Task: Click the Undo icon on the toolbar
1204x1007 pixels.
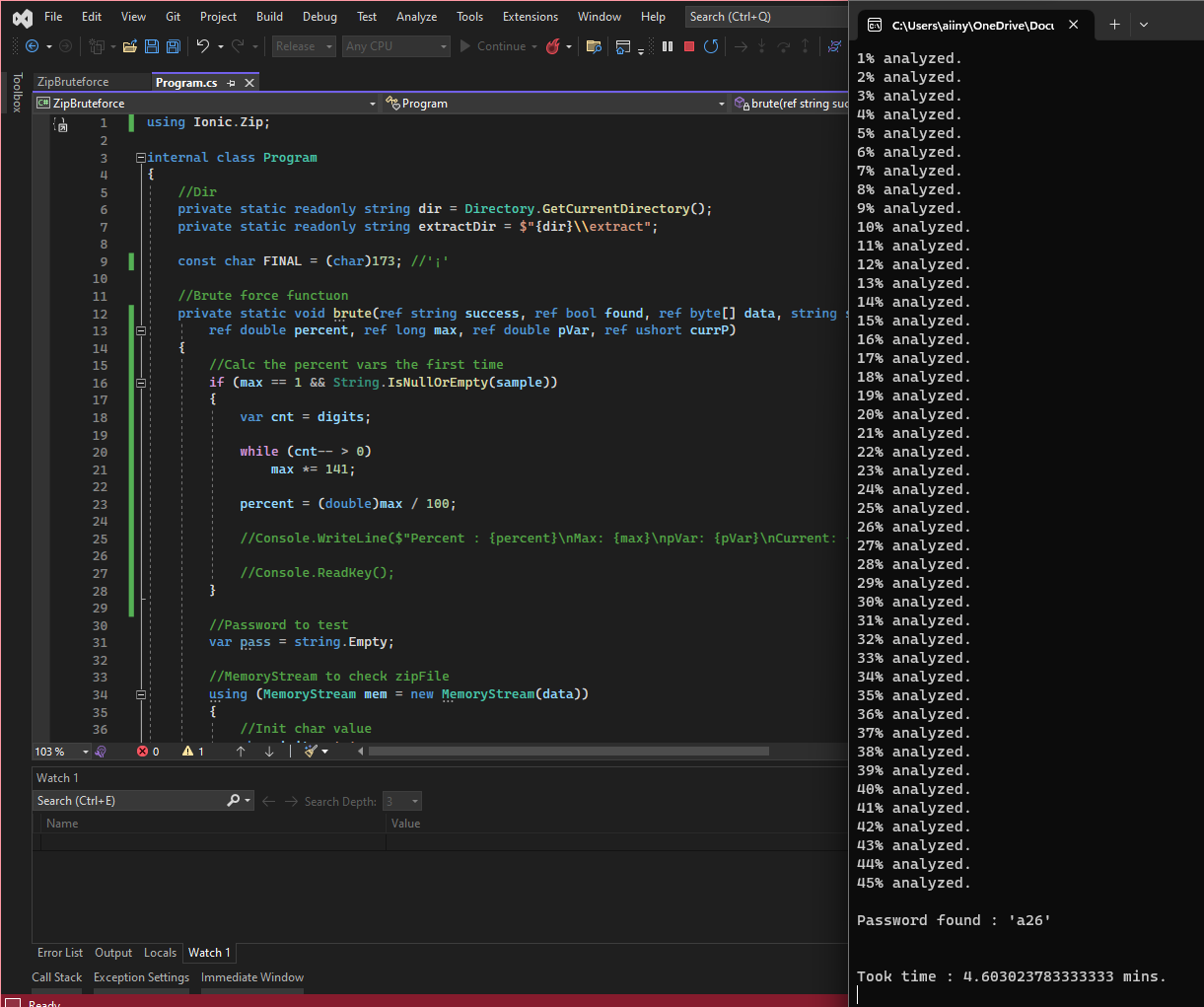Action: coord(204,45)
